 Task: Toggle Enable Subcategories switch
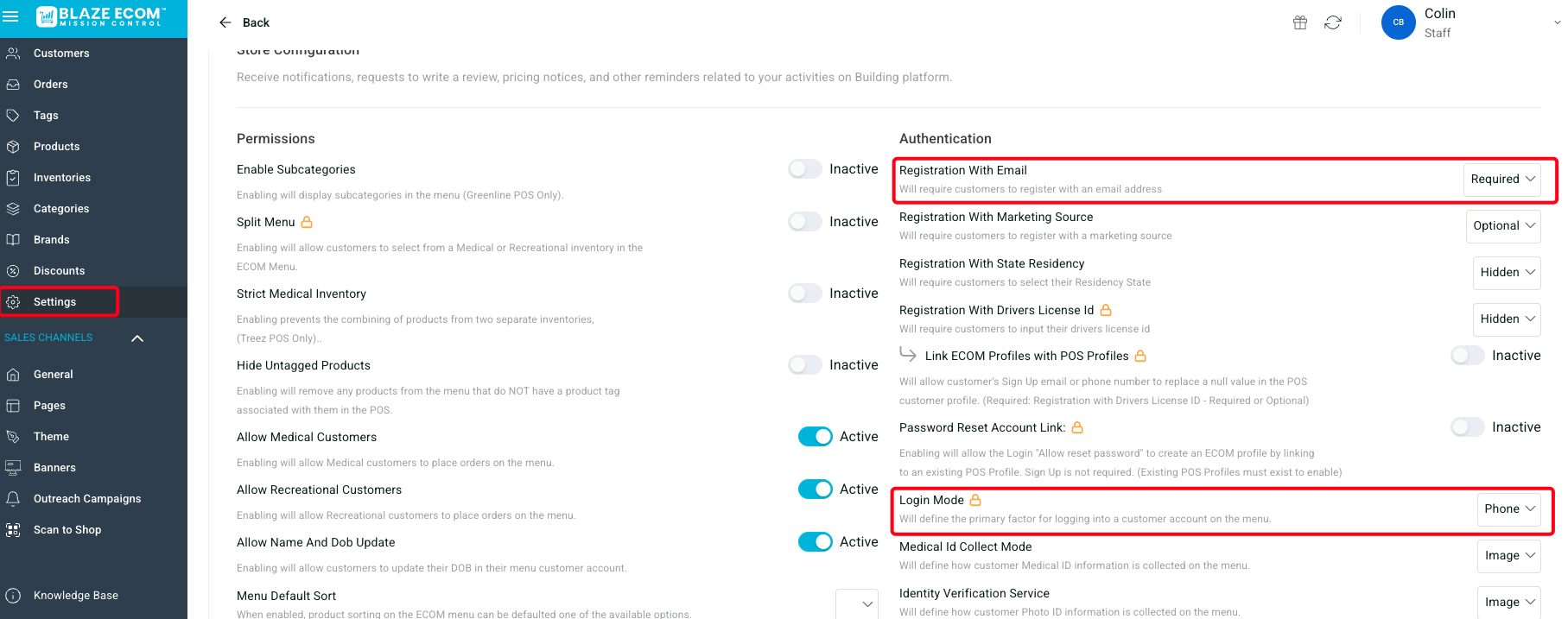pyautogui.click(x=804, y=169)
